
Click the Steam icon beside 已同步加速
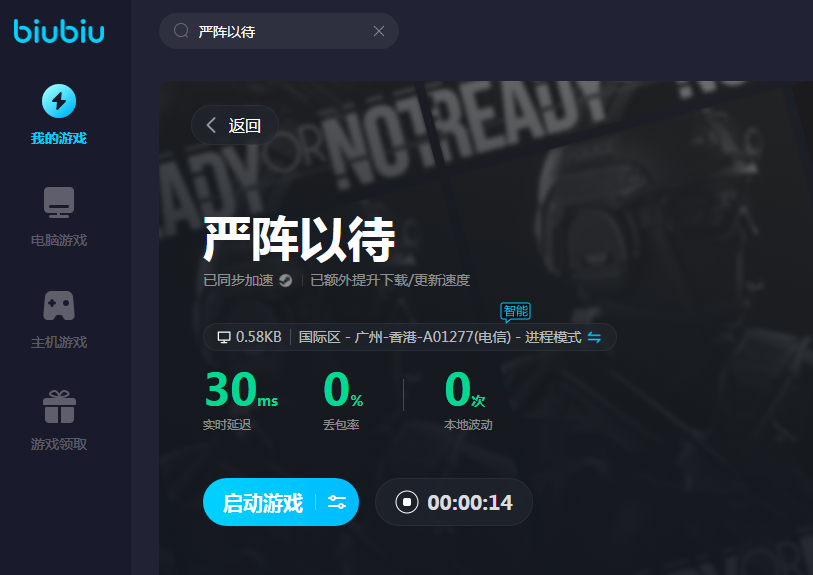pyautogui.click(x=285, y=280)
